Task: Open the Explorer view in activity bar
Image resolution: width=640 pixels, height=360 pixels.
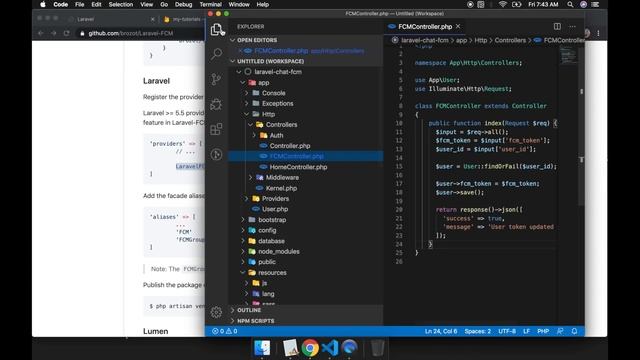Action: tap(216, 29)
